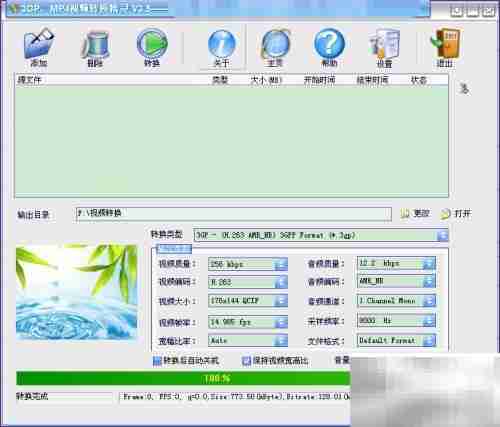
Task: Toggle the 保持视频宽高比 checkbox
Action: [246, 361]
